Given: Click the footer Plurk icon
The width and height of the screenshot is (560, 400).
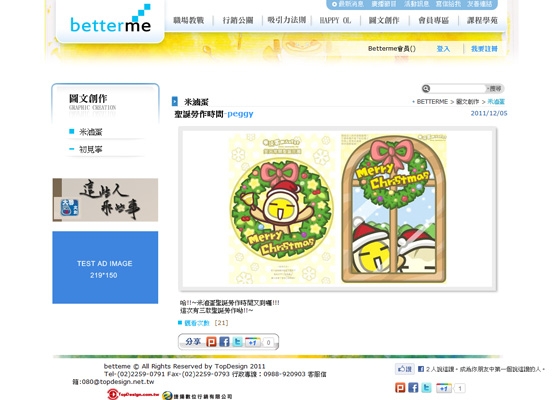Looking at the screenshot, I should pyautogui.click(x=400, y=388).
